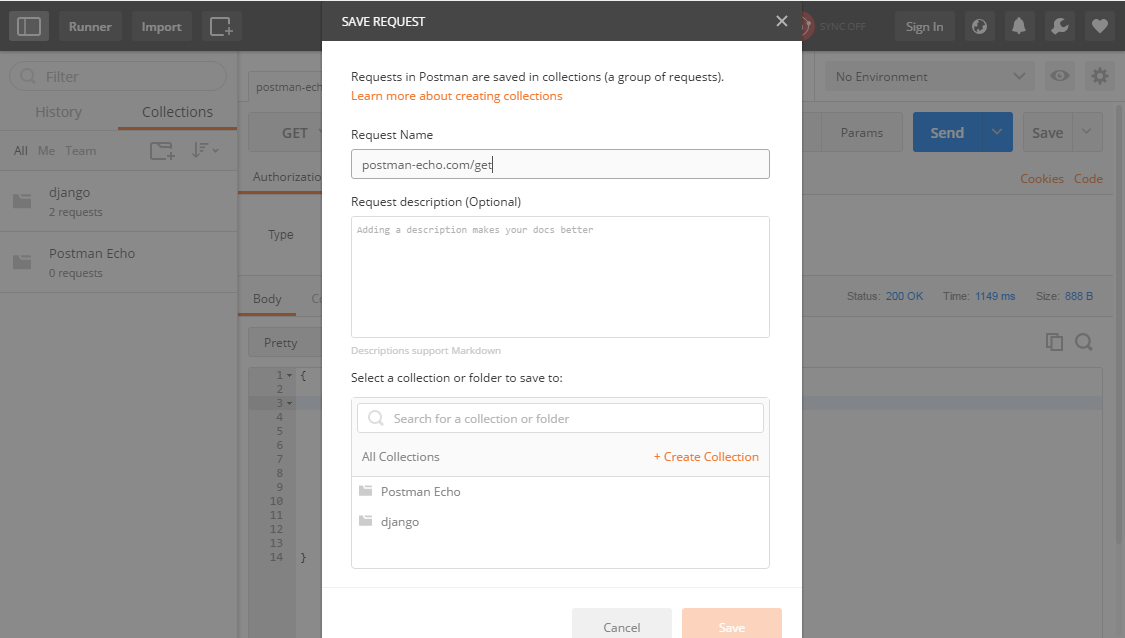Toggle environment quick look eye icon
This screenshot has height=638, width=1125.
(1060, 76)
